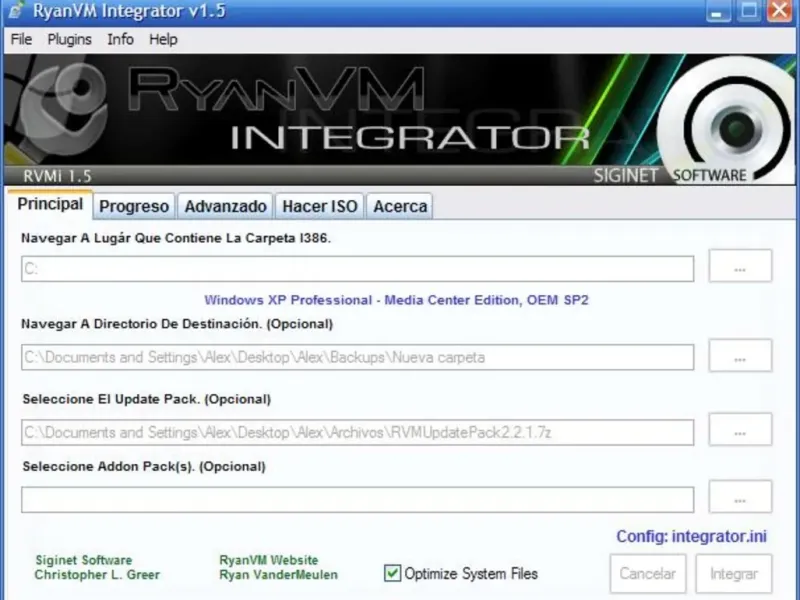Click the 'RVMi 1.5' banner label

click(57, 177)
